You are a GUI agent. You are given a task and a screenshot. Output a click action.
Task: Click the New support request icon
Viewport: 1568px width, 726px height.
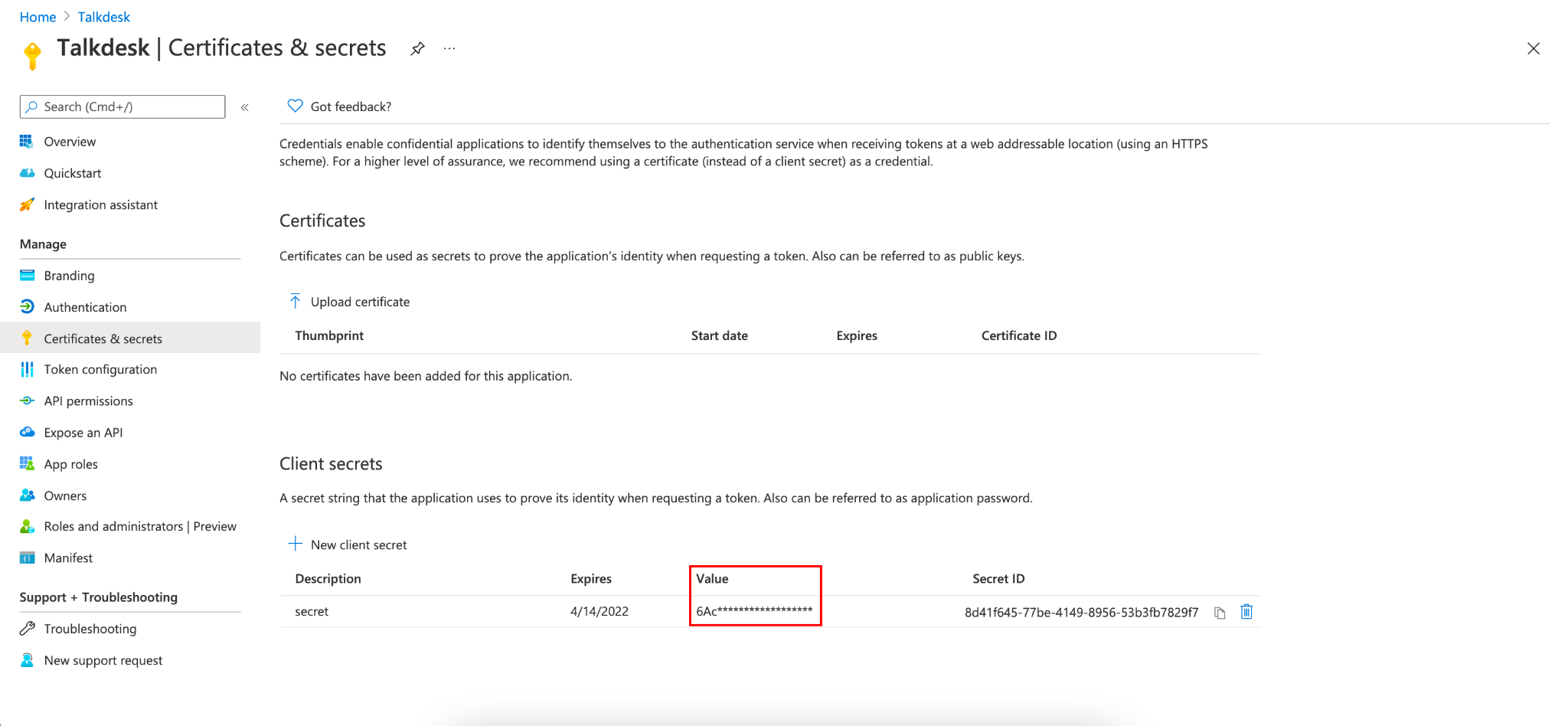pyautogui.click(x=27, y=660)
